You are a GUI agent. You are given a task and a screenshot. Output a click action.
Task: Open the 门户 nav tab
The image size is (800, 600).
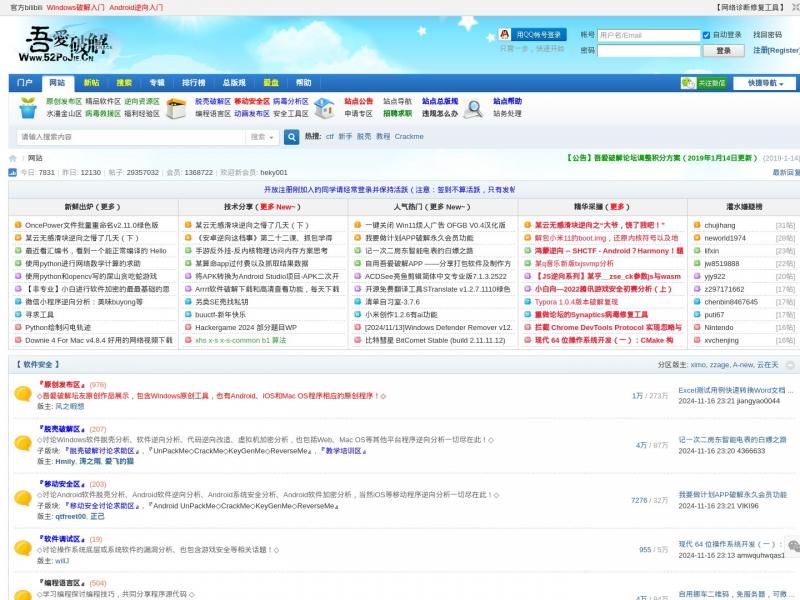coord(24,83)
